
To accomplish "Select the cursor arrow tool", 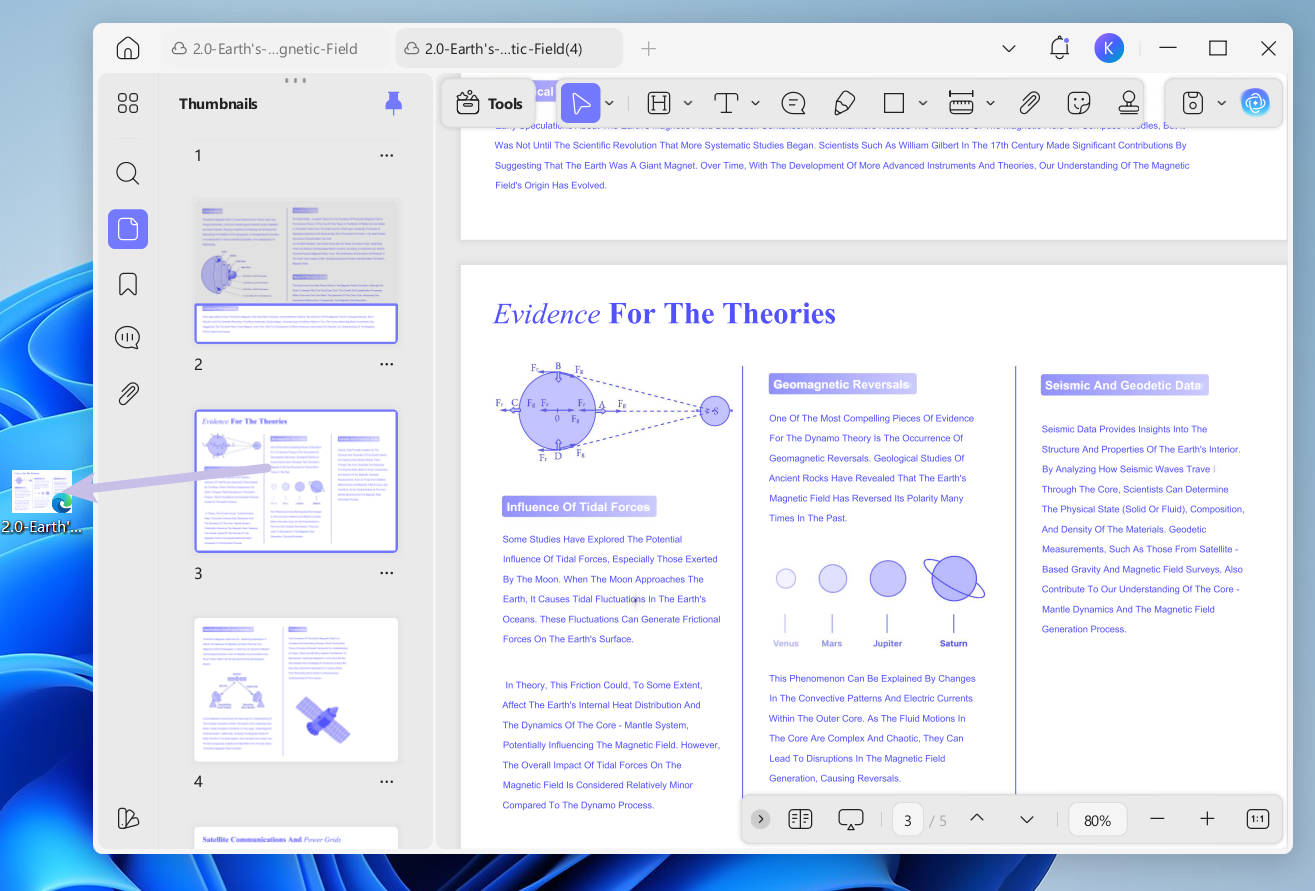I will point(580,103).
